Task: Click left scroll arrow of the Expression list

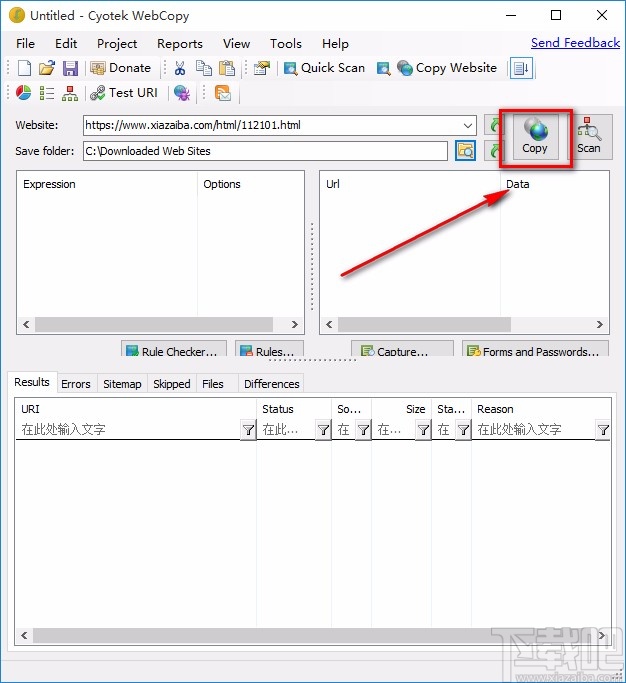Action: click(x=26, y=325)
